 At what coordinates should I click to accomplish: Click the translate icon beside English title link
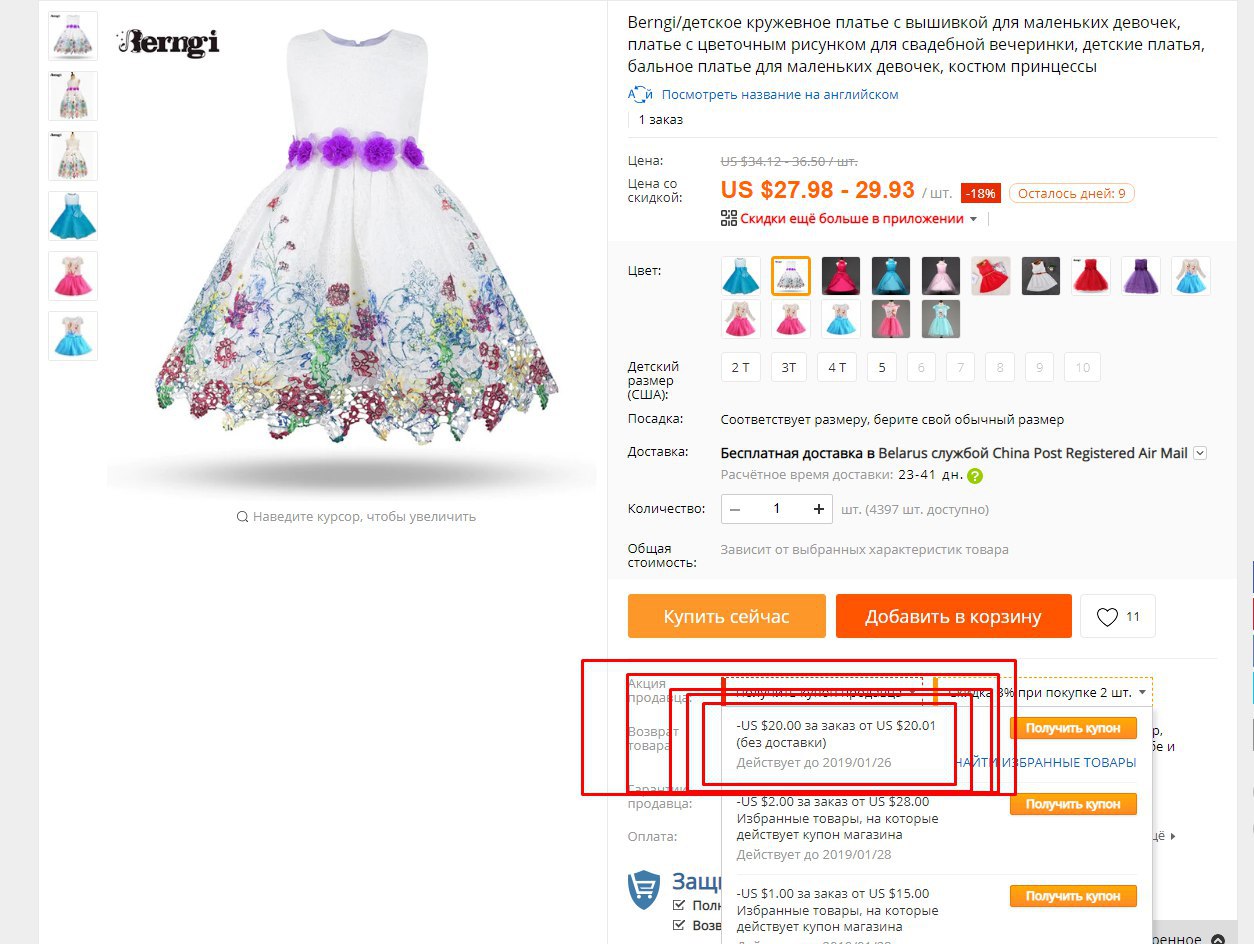(x=640, y=95)
